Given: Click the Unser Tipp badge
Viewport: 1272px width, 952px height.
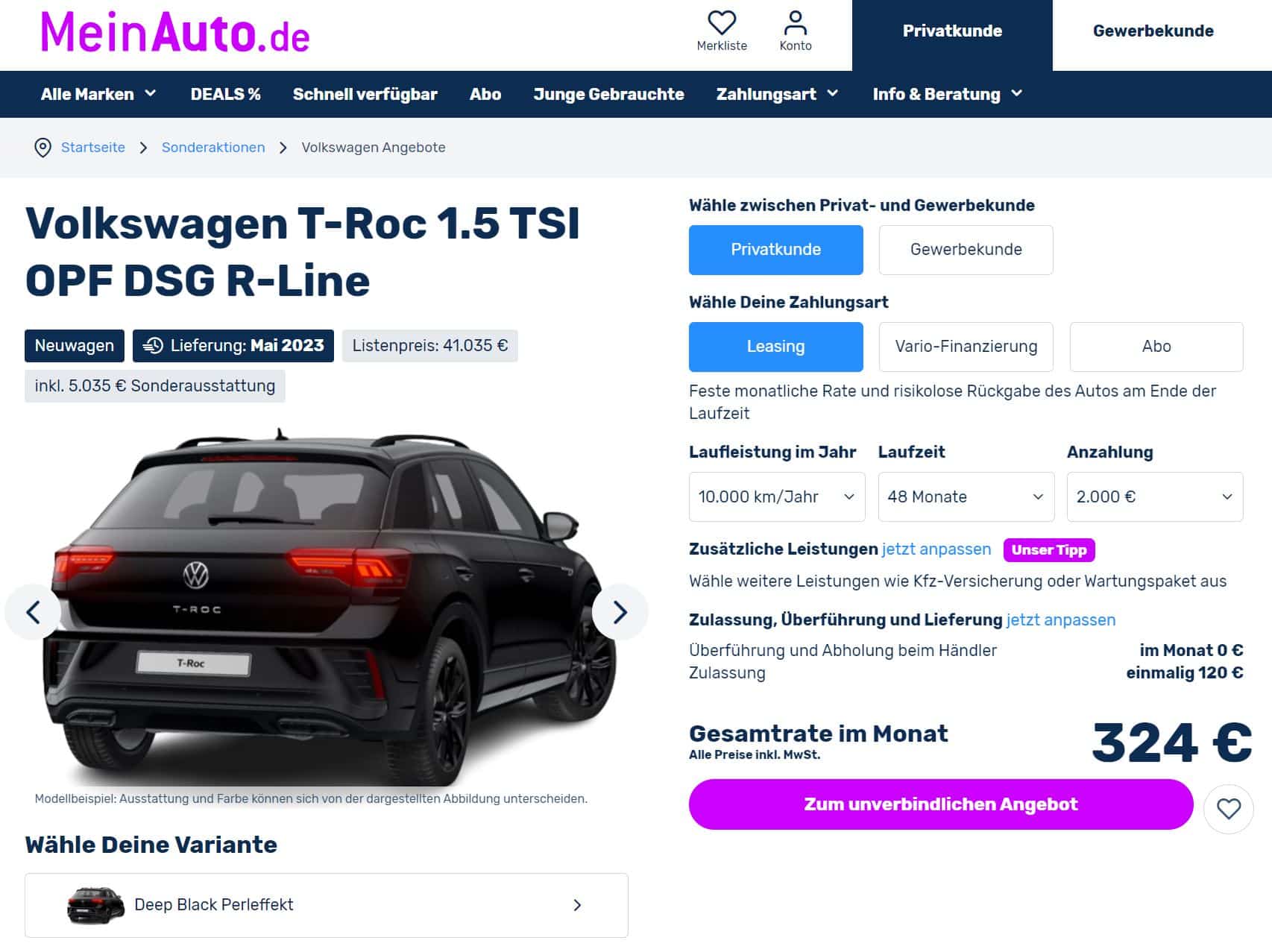Looking at the screenshot, I should [1049, 550].
